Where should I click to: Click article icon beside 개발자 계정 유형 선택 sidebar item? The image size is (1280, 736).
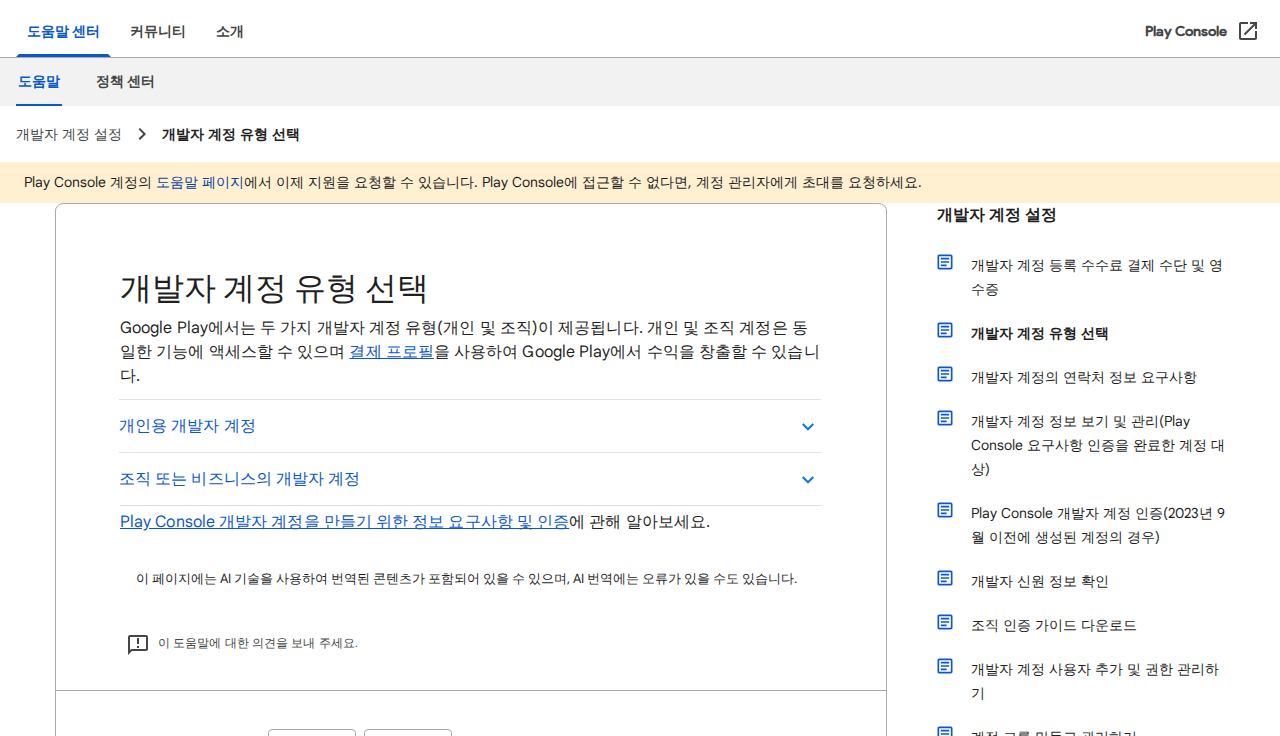pyautogui.click(x=945, y=330)
